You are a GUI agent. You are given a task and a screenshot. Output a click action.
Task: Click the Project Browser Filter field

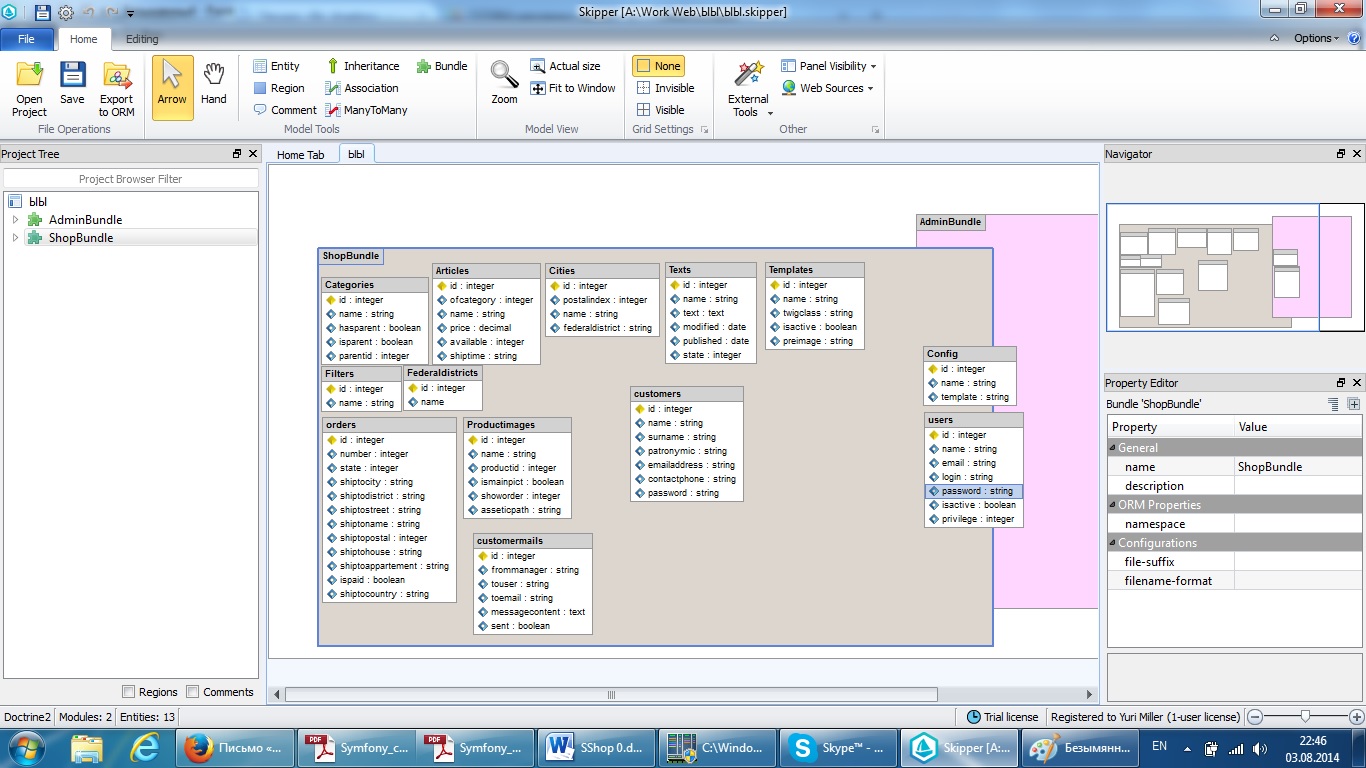click(x=131, y=179)
